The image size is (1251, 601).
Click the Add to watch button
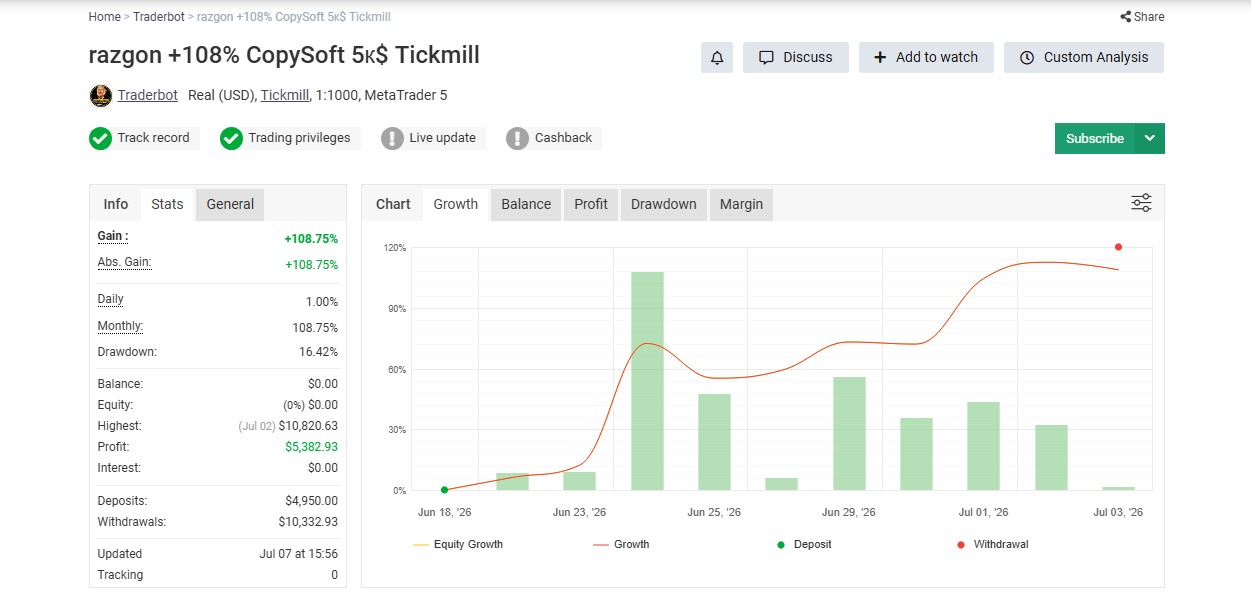point(926,57)
